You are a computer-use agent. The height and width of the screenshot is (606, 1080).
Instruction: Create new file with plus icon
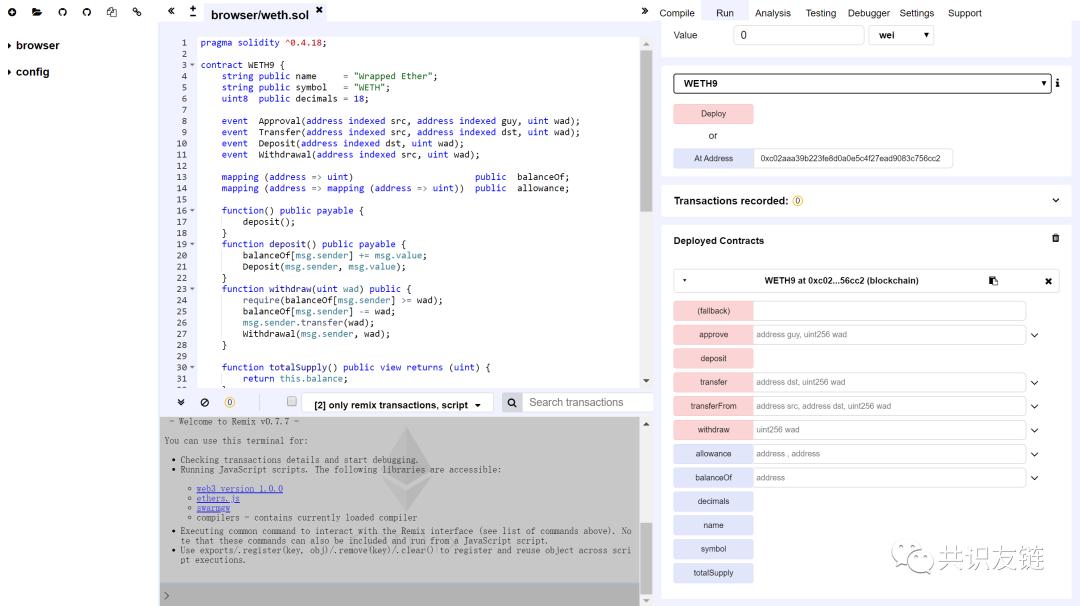coord(12,12)
